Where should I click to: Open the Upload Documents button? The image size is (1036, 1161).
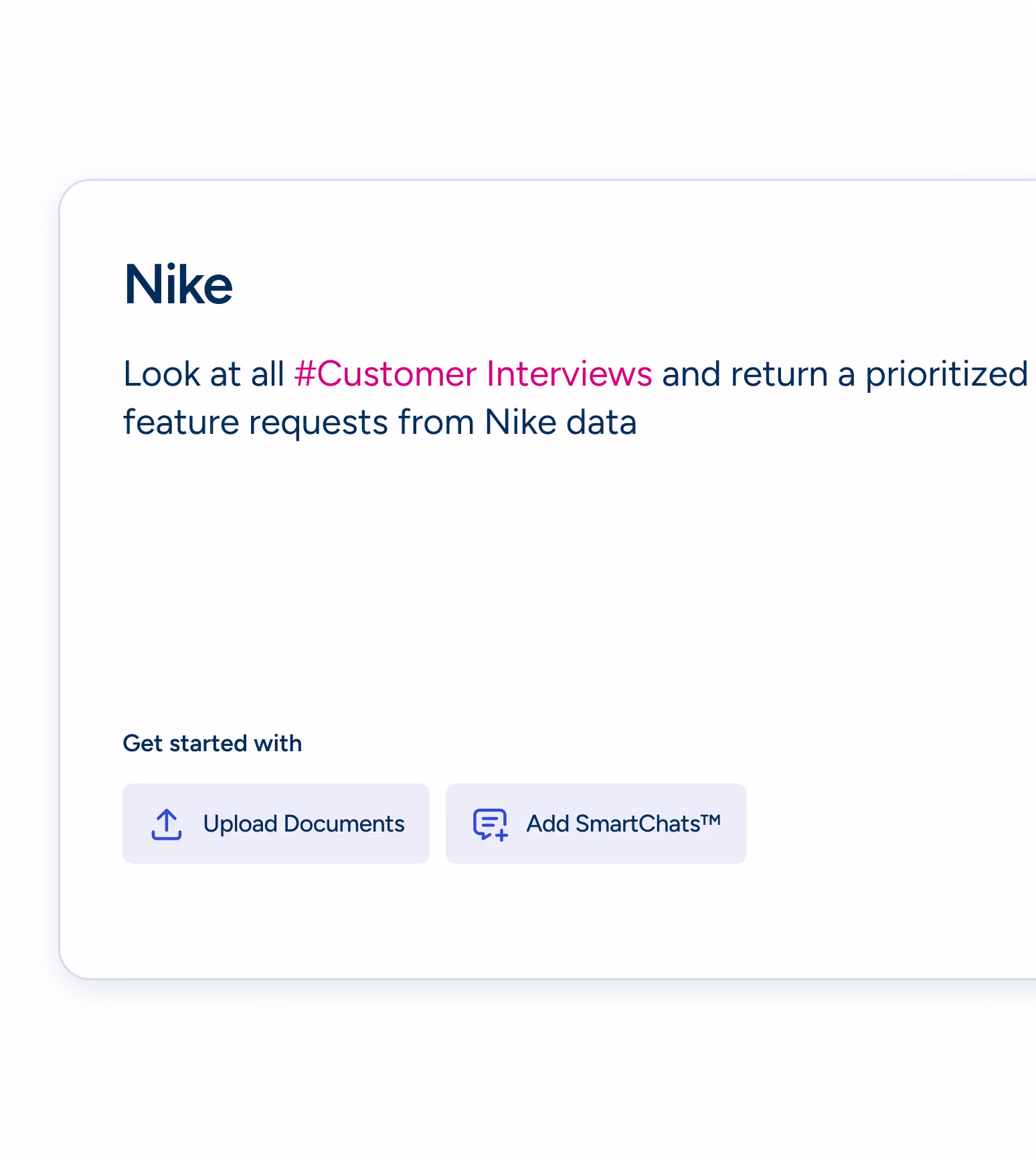[x=276, y=824]
